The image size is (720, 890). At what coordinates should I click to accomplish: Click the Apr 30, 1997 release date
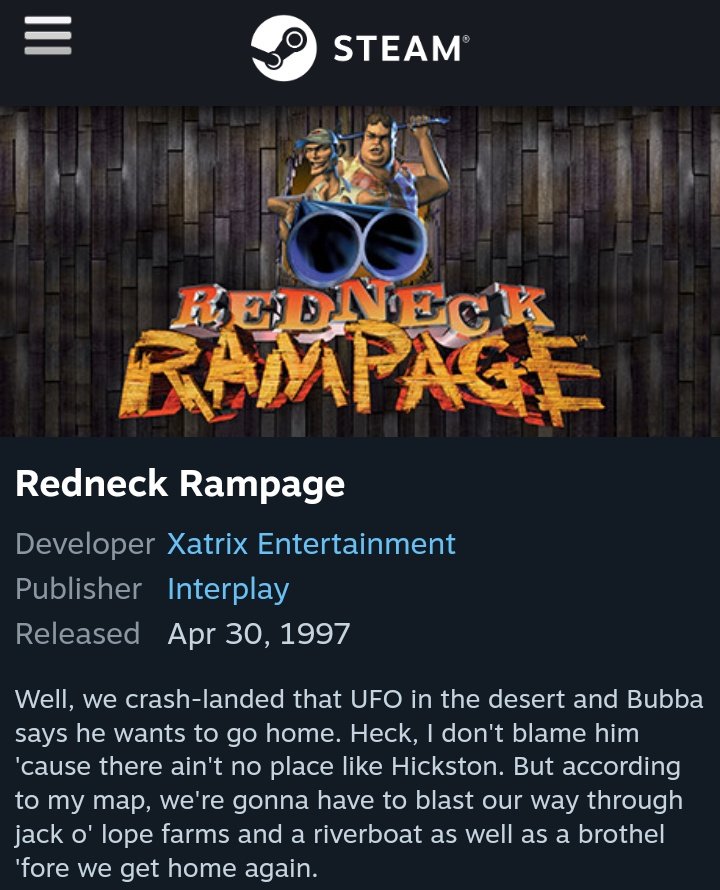pos(259,634)
